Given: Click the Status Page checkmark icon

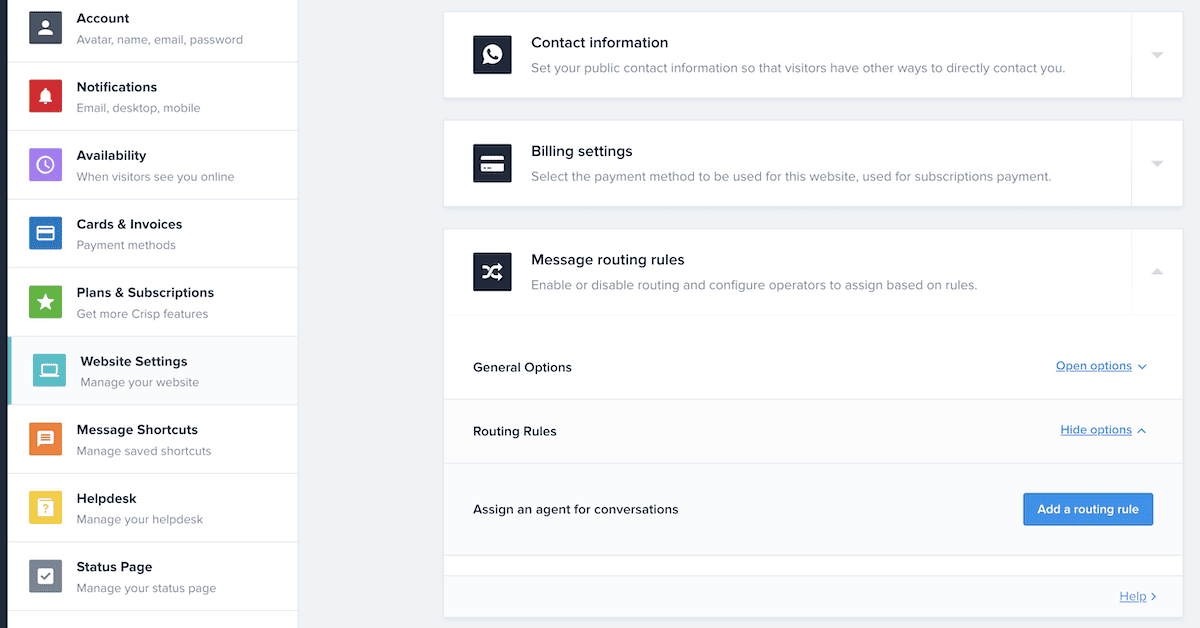Looking at the screenshot, I should pos(45,576).
